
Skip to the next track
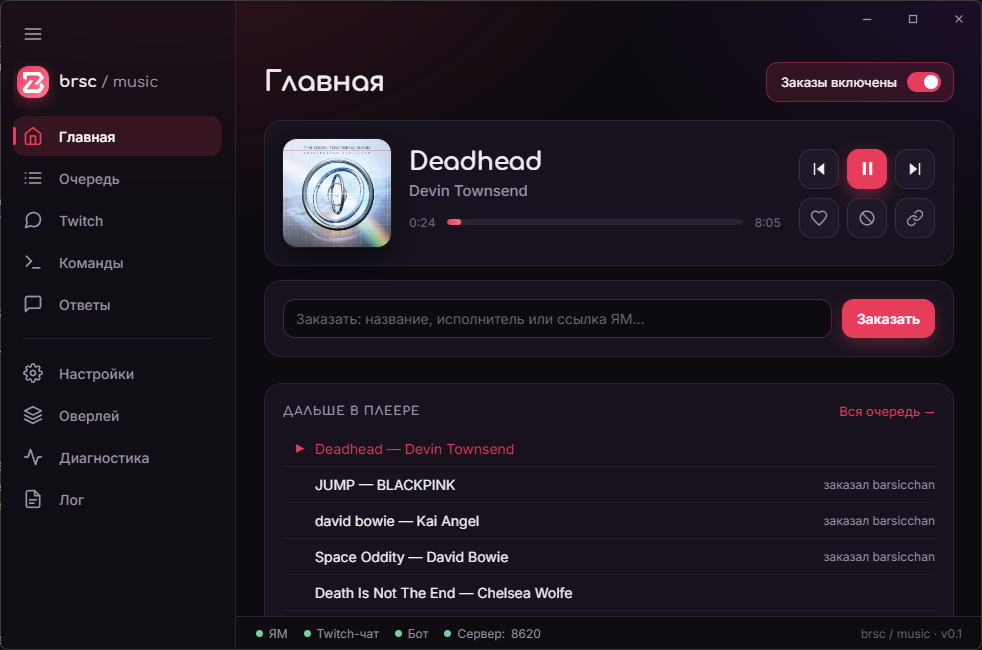(915, 169)
